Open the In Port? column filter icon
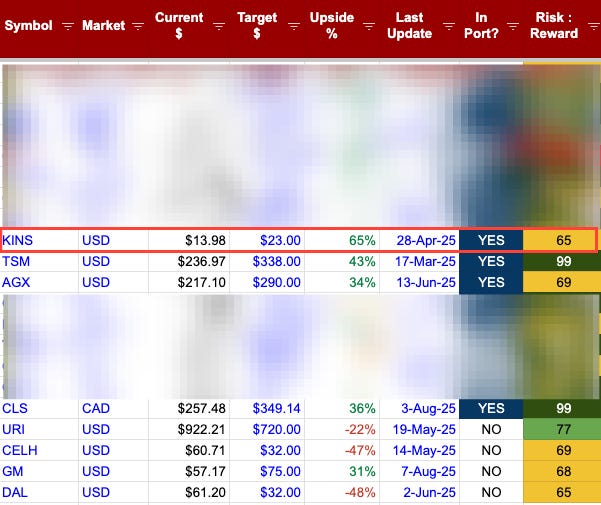 pos(513,26)
